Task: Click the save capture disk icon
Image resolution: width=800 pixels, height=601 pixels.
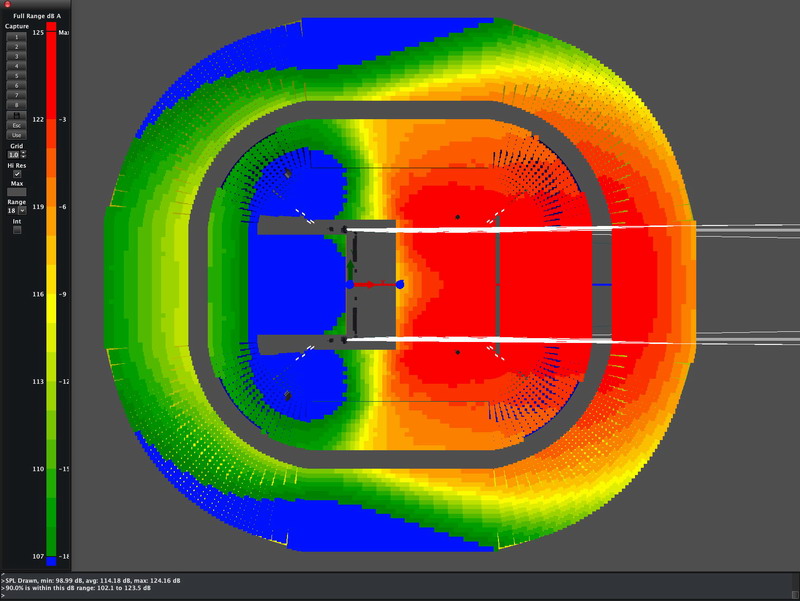Action: (16, 114)
